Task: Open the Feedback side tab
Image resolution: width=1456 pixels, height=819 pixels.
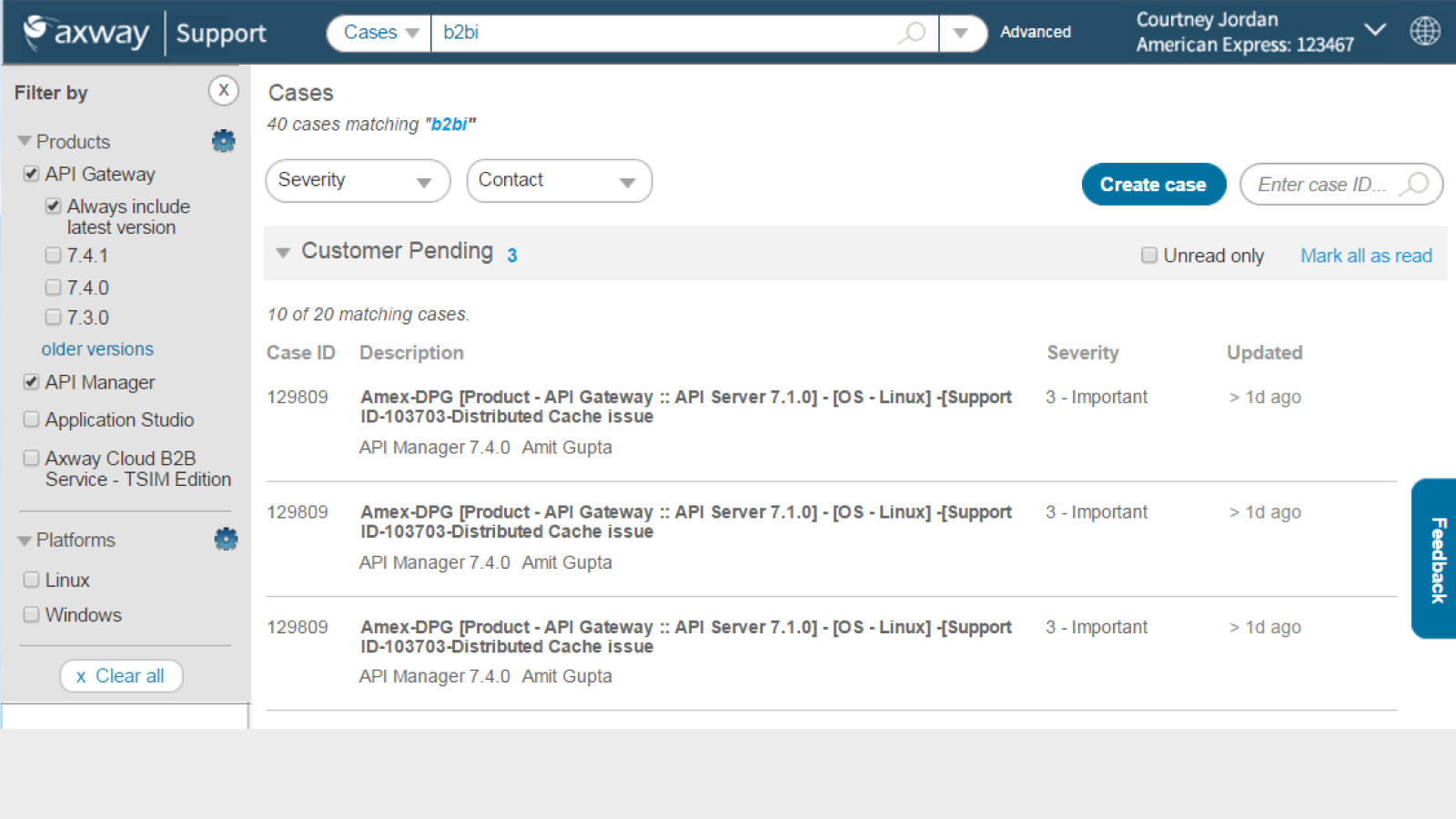Action: pos(1436,559)
